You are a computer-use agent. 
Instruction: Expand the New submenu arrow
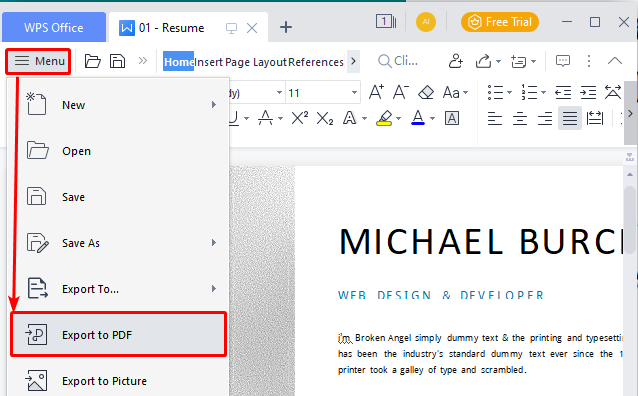(214, 105)
